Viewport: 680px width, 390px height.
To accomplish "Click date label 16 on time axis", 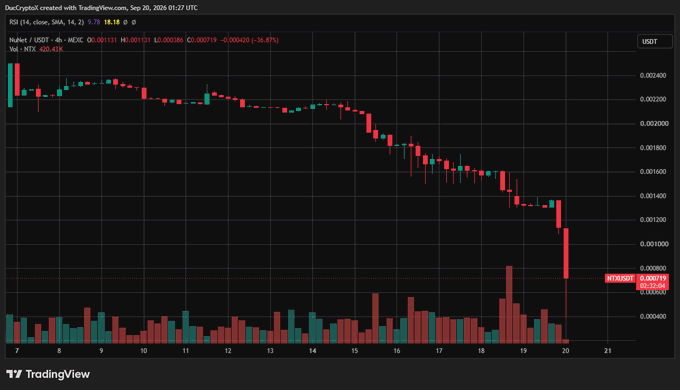I will pyautogui.click(x=397, y=351).
